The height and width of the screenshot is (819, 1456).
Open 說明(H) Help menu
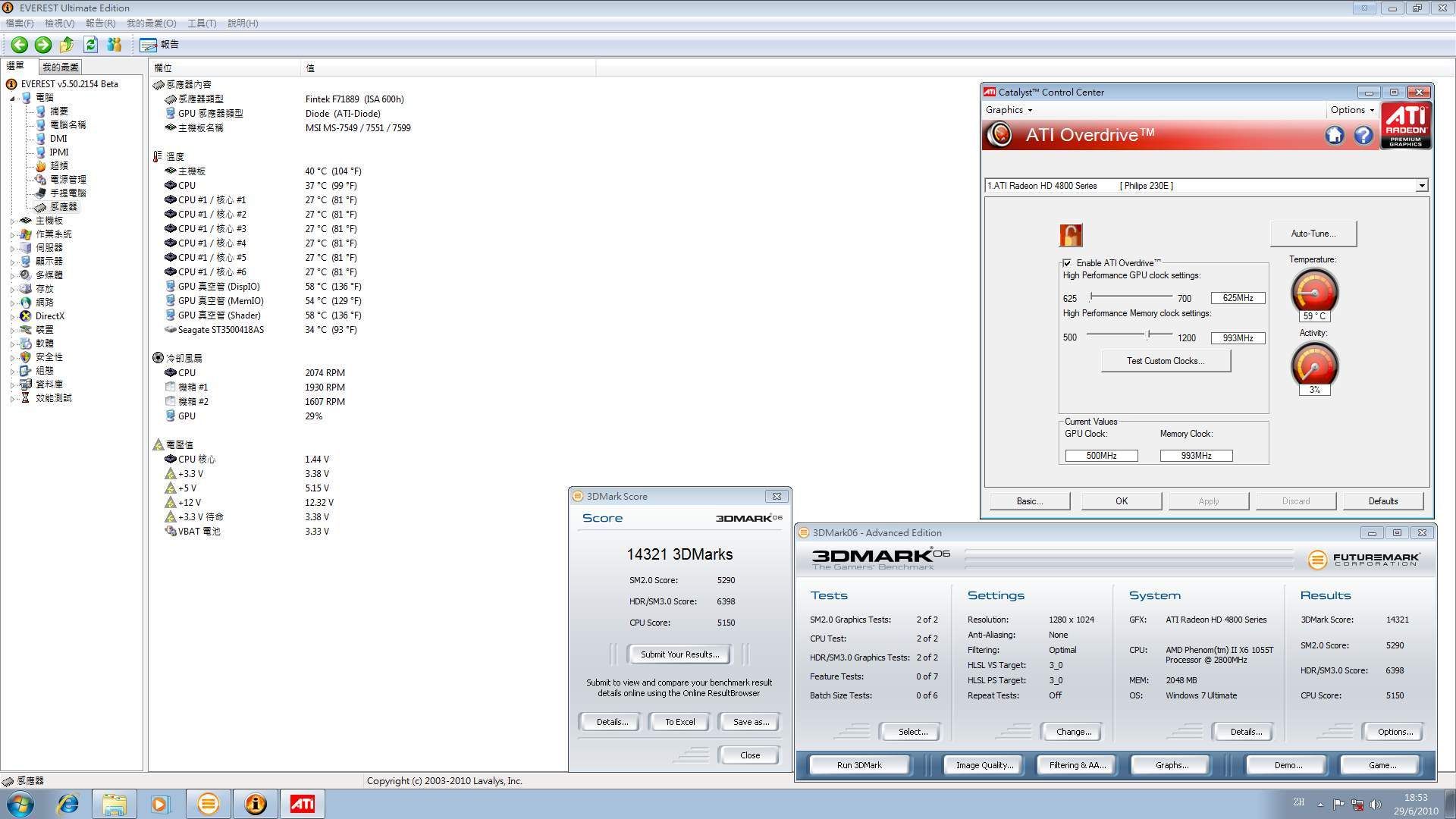pyautogui.click(x=243, y=24)
